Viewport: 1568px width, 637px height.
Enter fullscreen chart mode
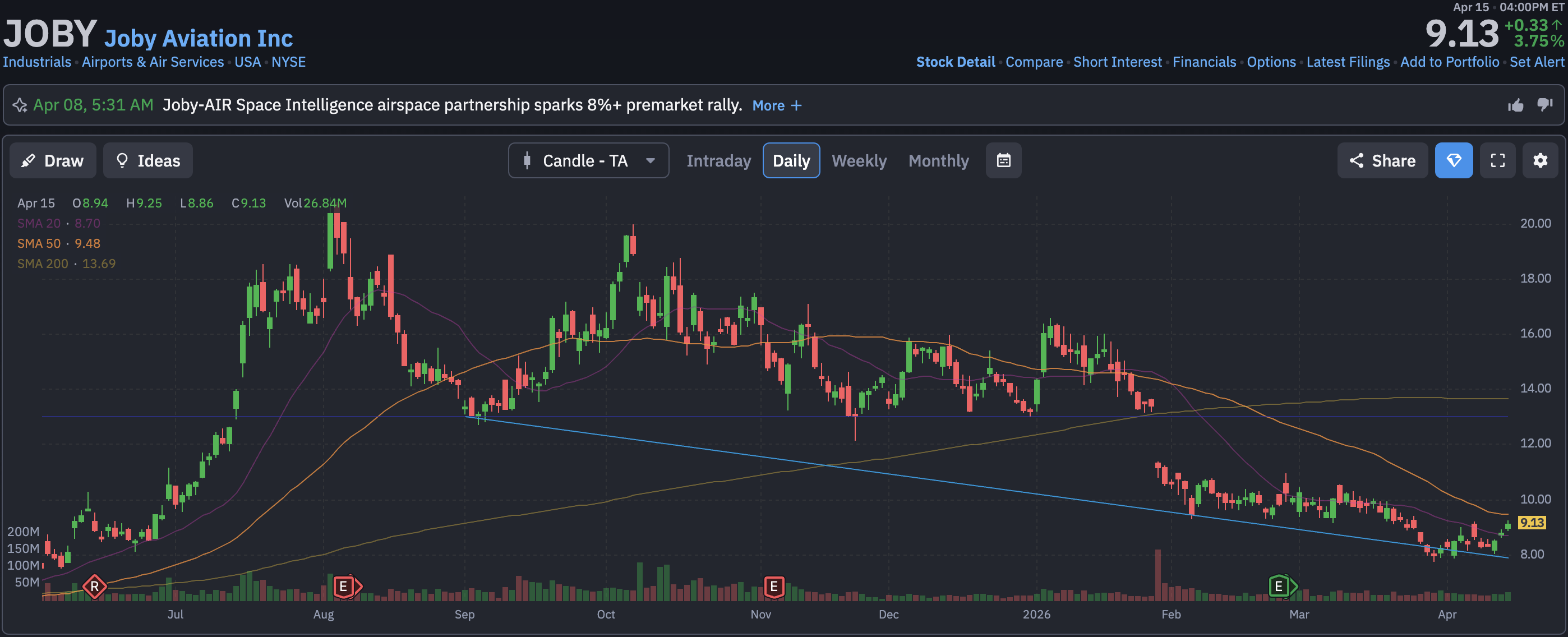click(1497, 160)
